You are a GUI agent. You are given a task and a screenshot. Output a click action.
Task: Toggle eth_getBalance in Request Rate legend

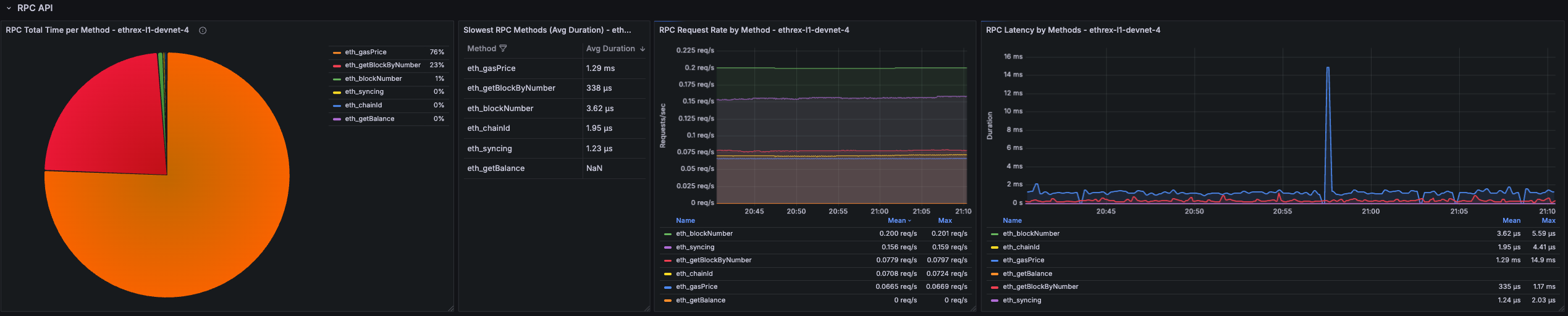(x=701, y=300)
